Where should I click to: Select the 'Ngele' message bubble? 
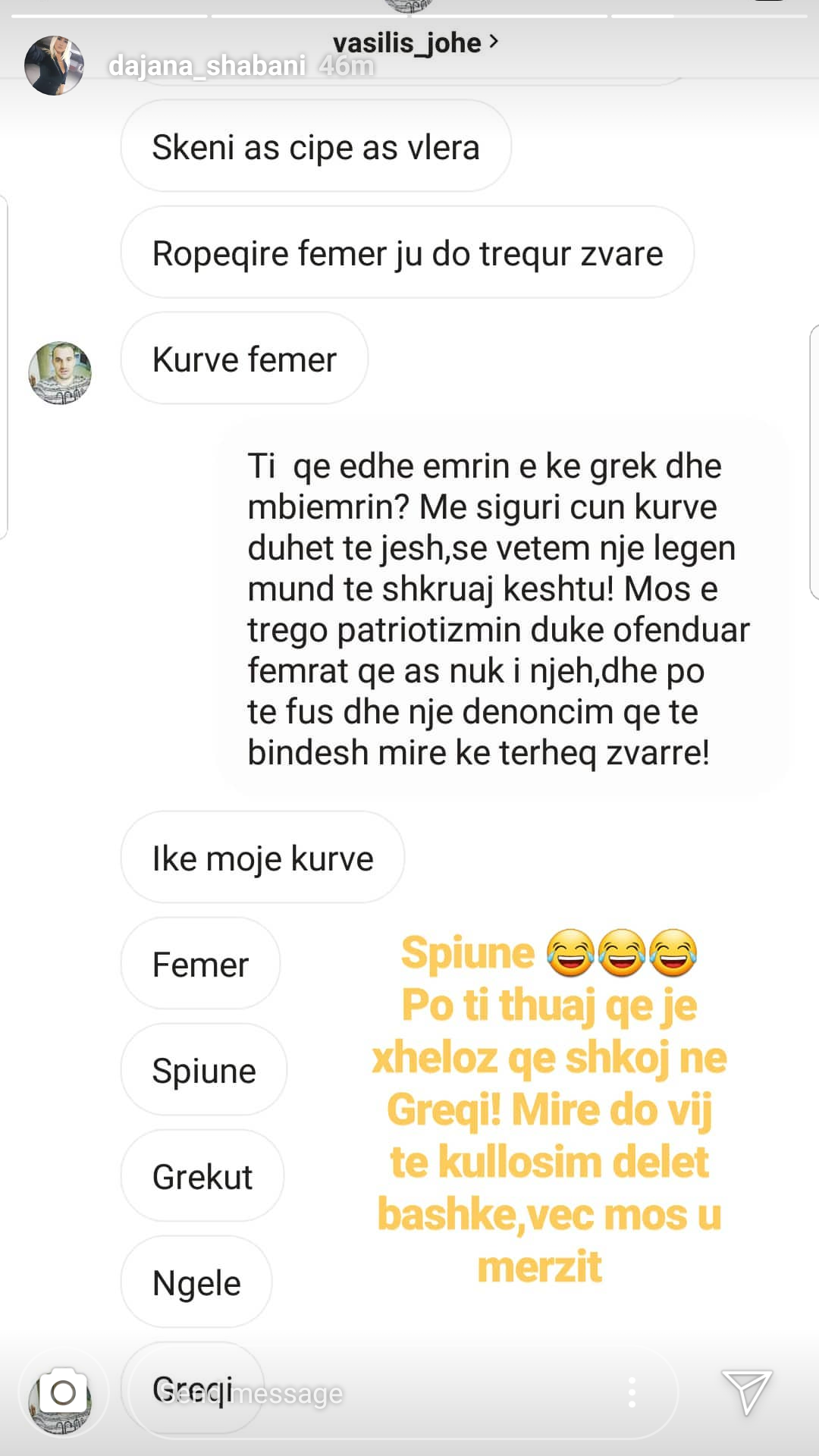pyautogui.click(x=196, y=1282)
